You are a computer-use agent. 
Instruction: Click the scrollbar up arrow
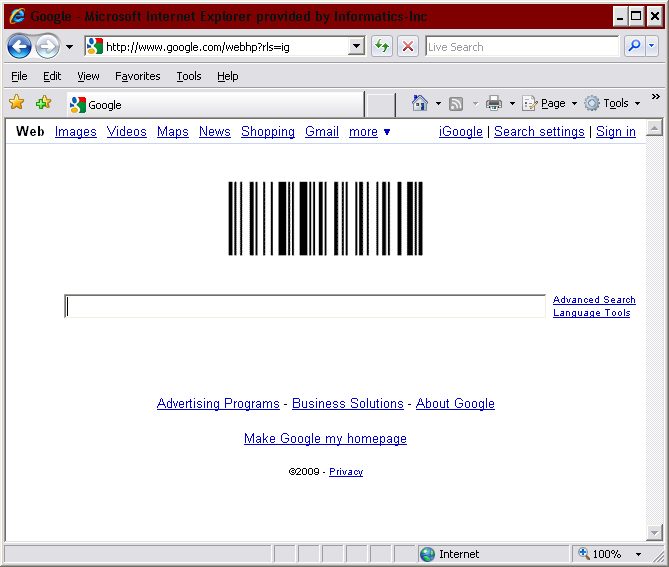click(654, 128)
